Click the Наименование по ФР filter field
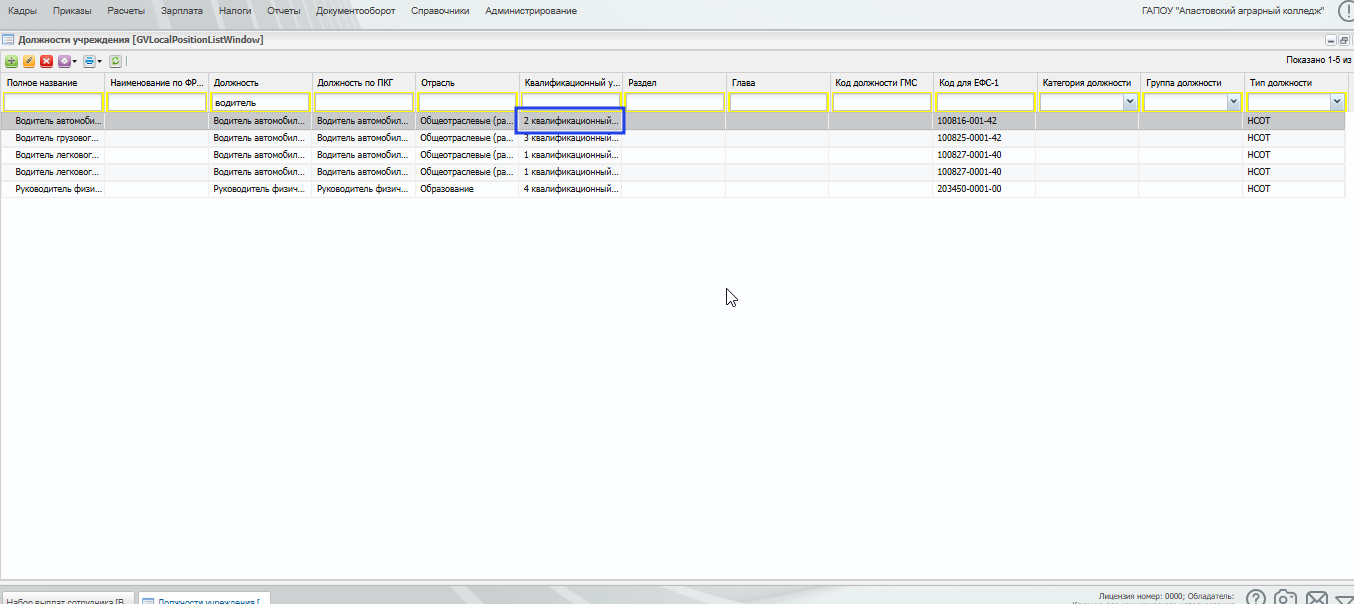This screenshot has height=604, width=1354. (x=157, y=102)
